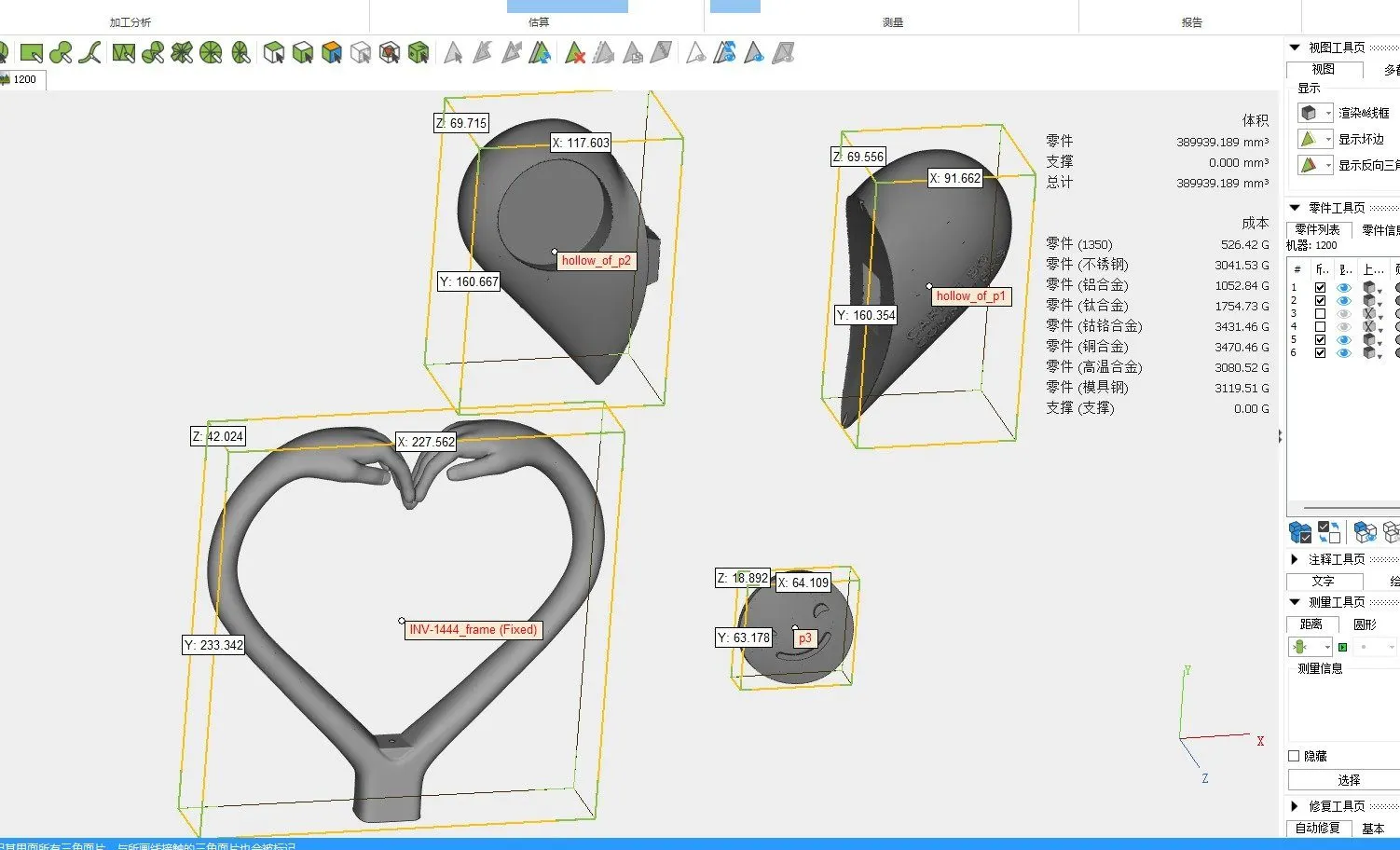The height and width of the screenshot is (850, 1400).
Task: Click the surface selection icon with circles
Action: click(x=153, y=53)
